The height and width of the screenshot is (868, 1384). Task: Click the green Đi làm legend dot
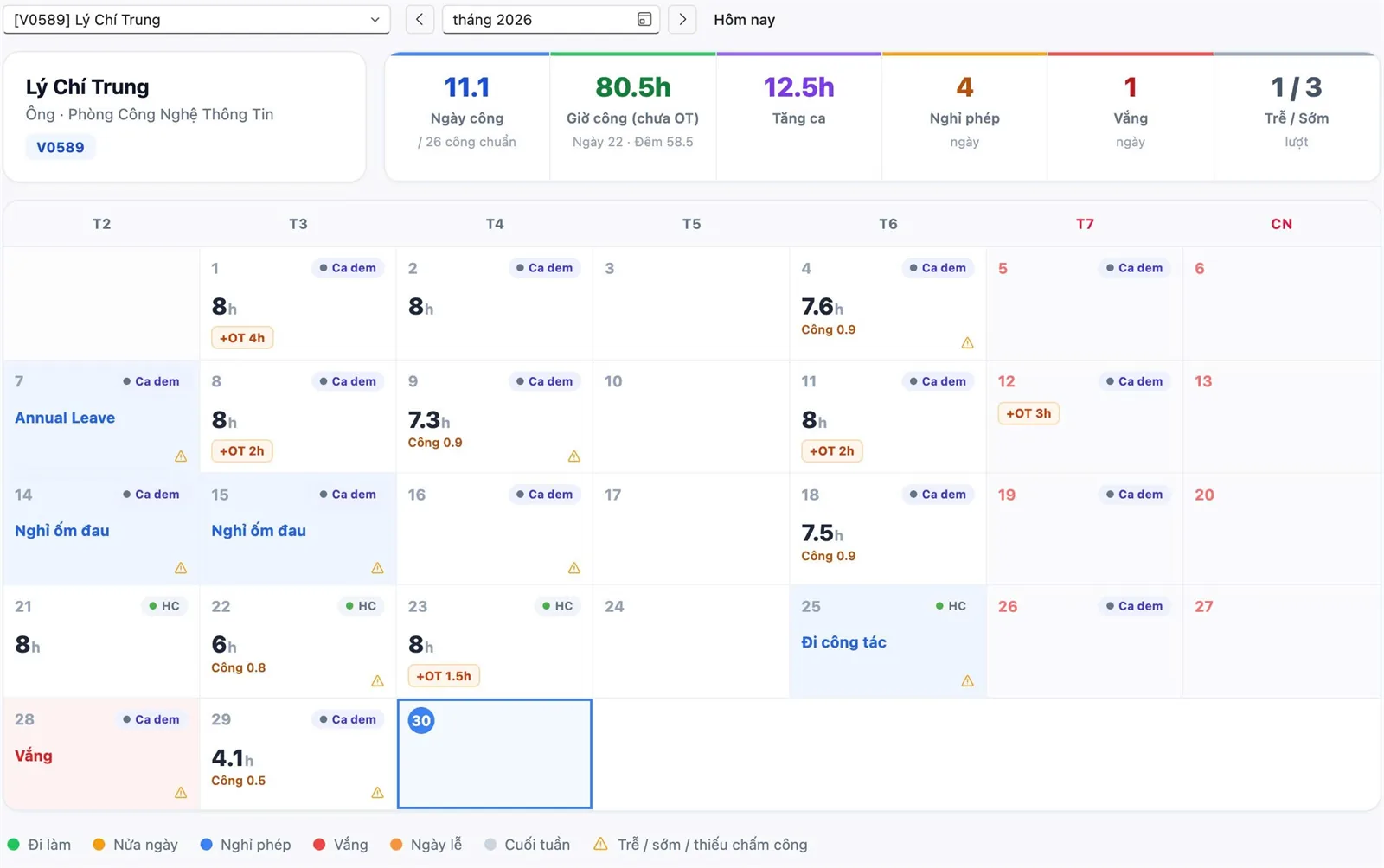pos(14,845)
